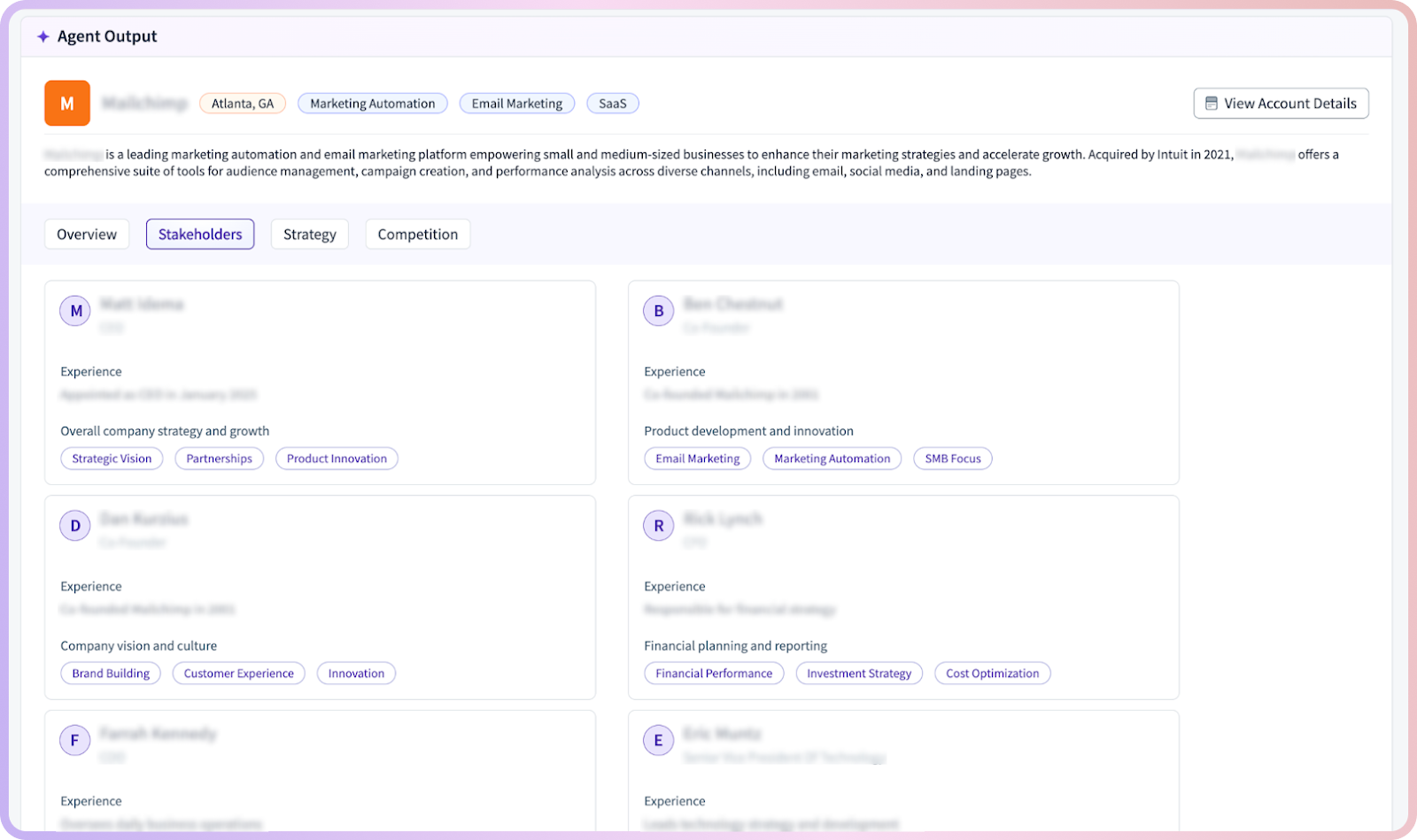Click the sparkle icon beside Agent Output
The width and height of the screenshot is (1417, 840).
pos(43,36)
